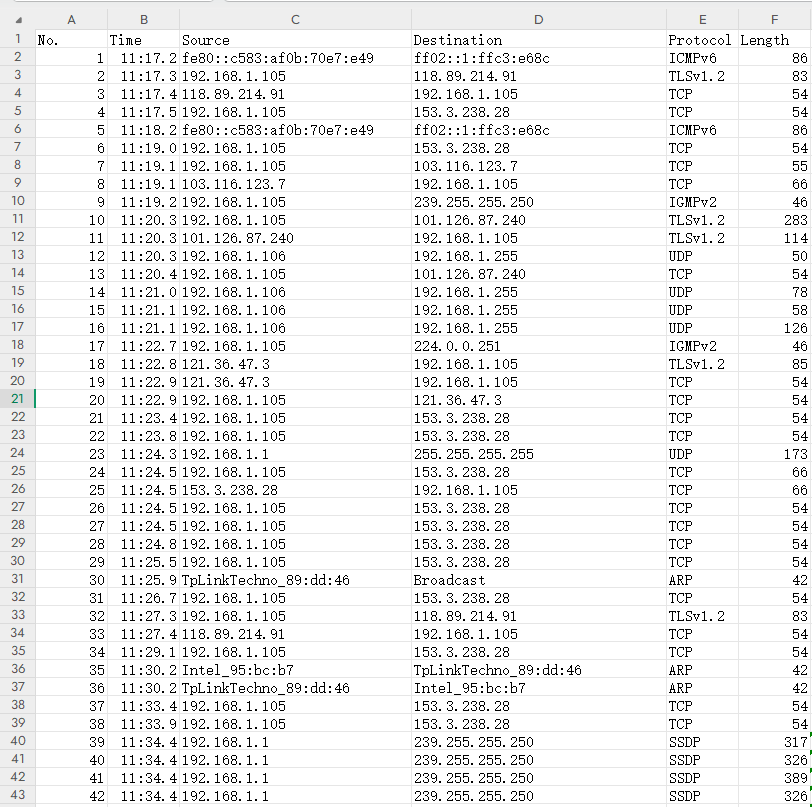This screenshot has height=807, width=812.
Task: Select the Protocol column header E
Action: click(x=701, y=19)
